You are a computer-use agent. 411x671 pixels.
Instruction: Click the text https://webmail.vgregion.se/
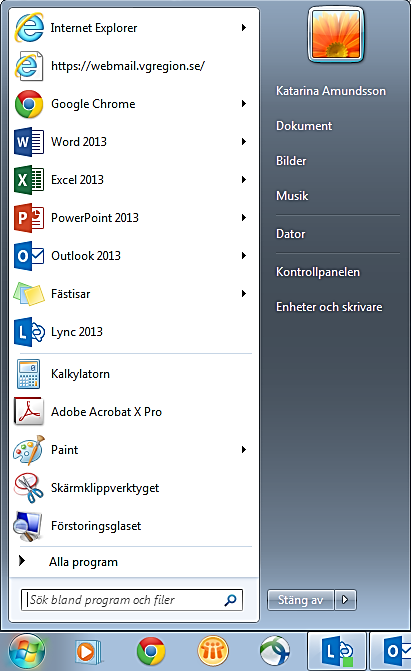tap(128, 66)
